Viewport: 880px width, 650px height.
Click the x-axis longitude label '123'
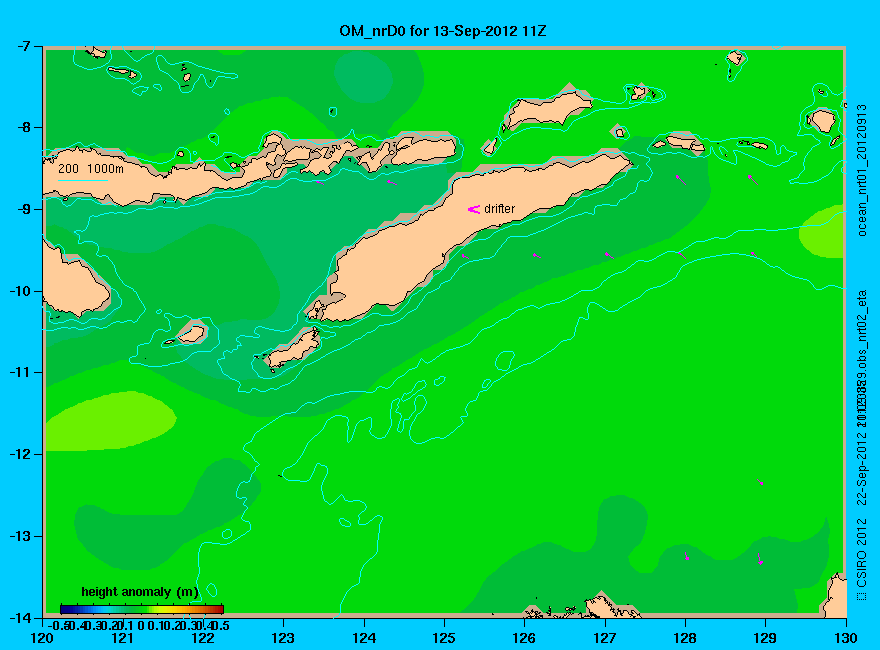click(283, 638)
